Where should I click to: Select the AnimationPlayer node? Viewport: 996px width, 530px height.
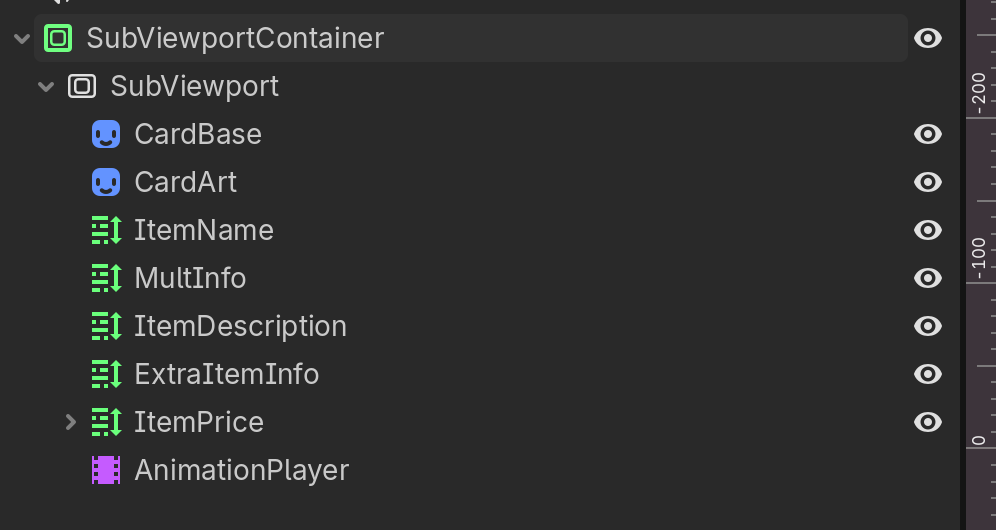241,470
